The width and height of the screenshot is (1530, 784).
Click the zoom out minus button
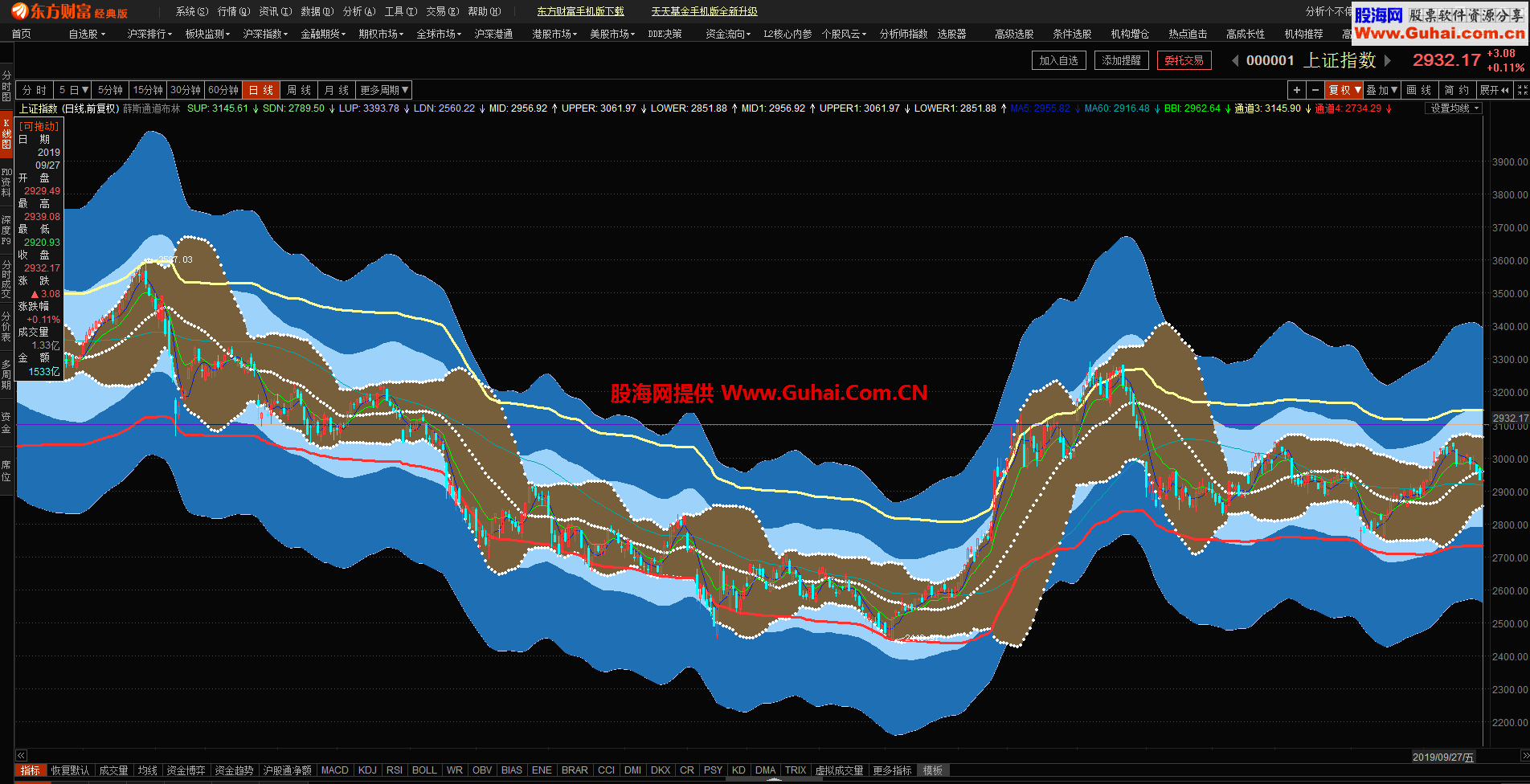1315,90
